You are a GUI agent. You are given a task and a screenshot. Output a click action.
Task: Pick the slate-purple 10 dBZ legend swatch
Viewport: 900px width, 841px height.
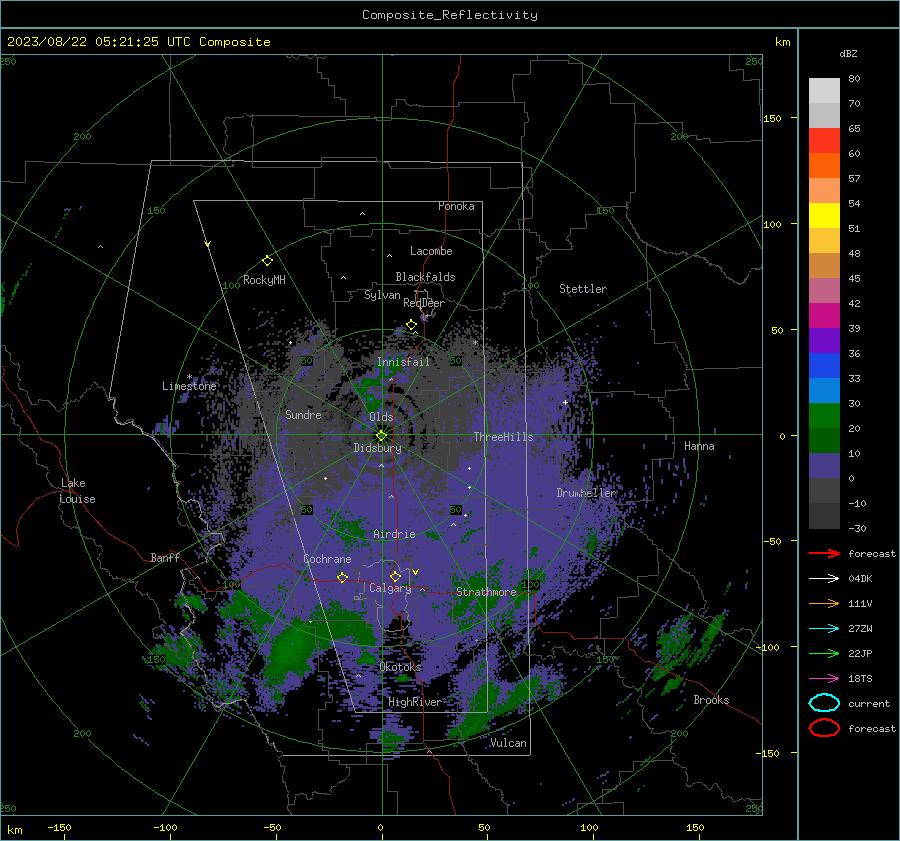coord(824,465)
